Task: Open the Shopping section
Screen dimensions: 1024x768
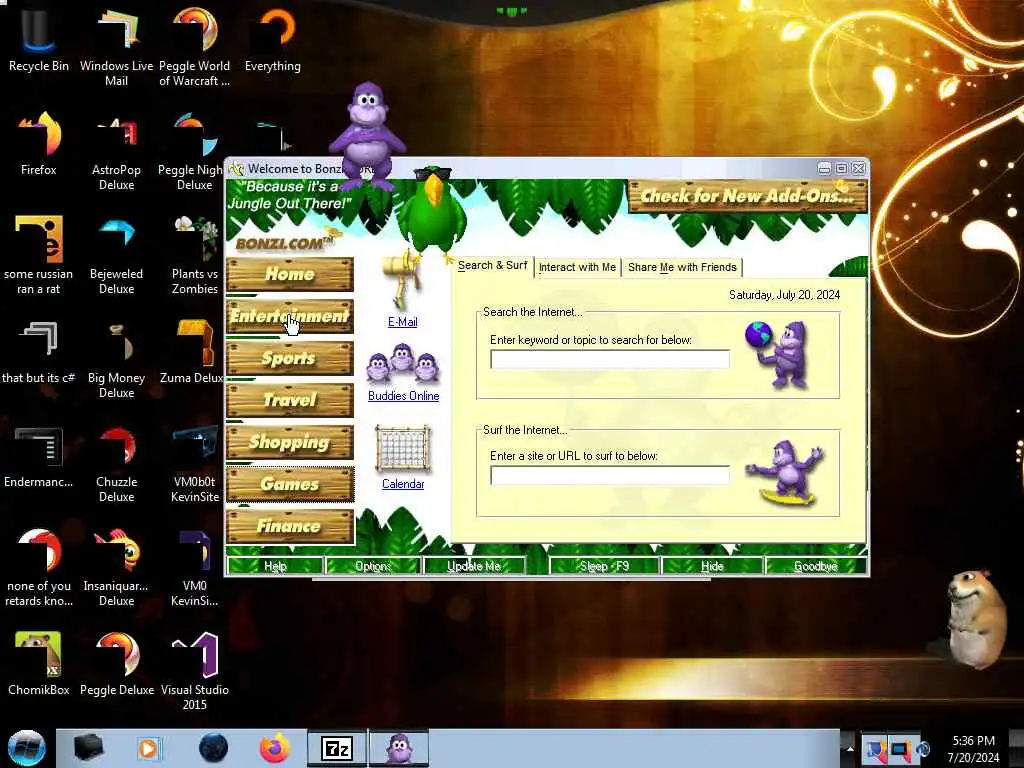Action: coord(290,442)
